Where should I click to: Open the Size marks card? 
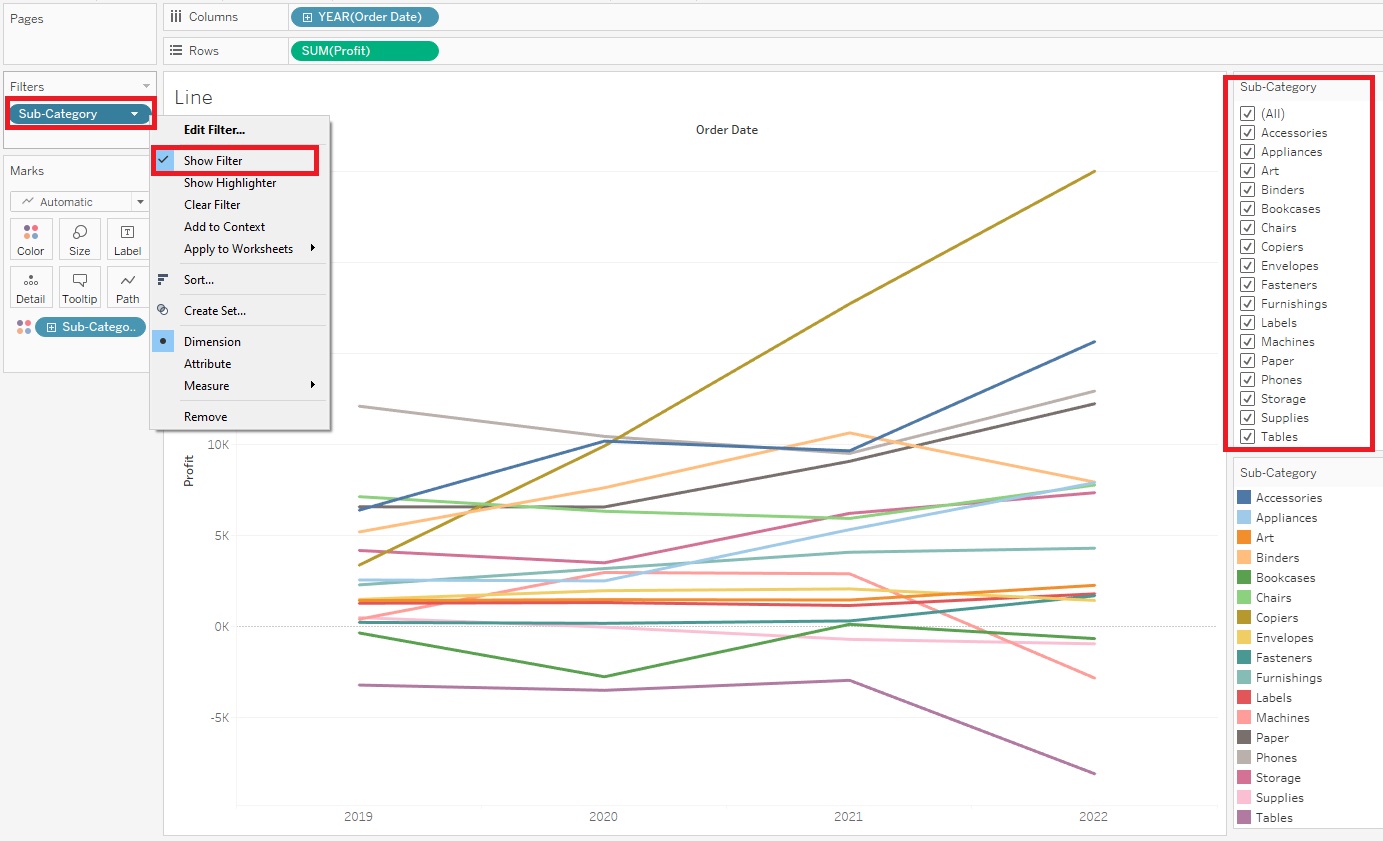pyautogui.click(x=80, y=240)
